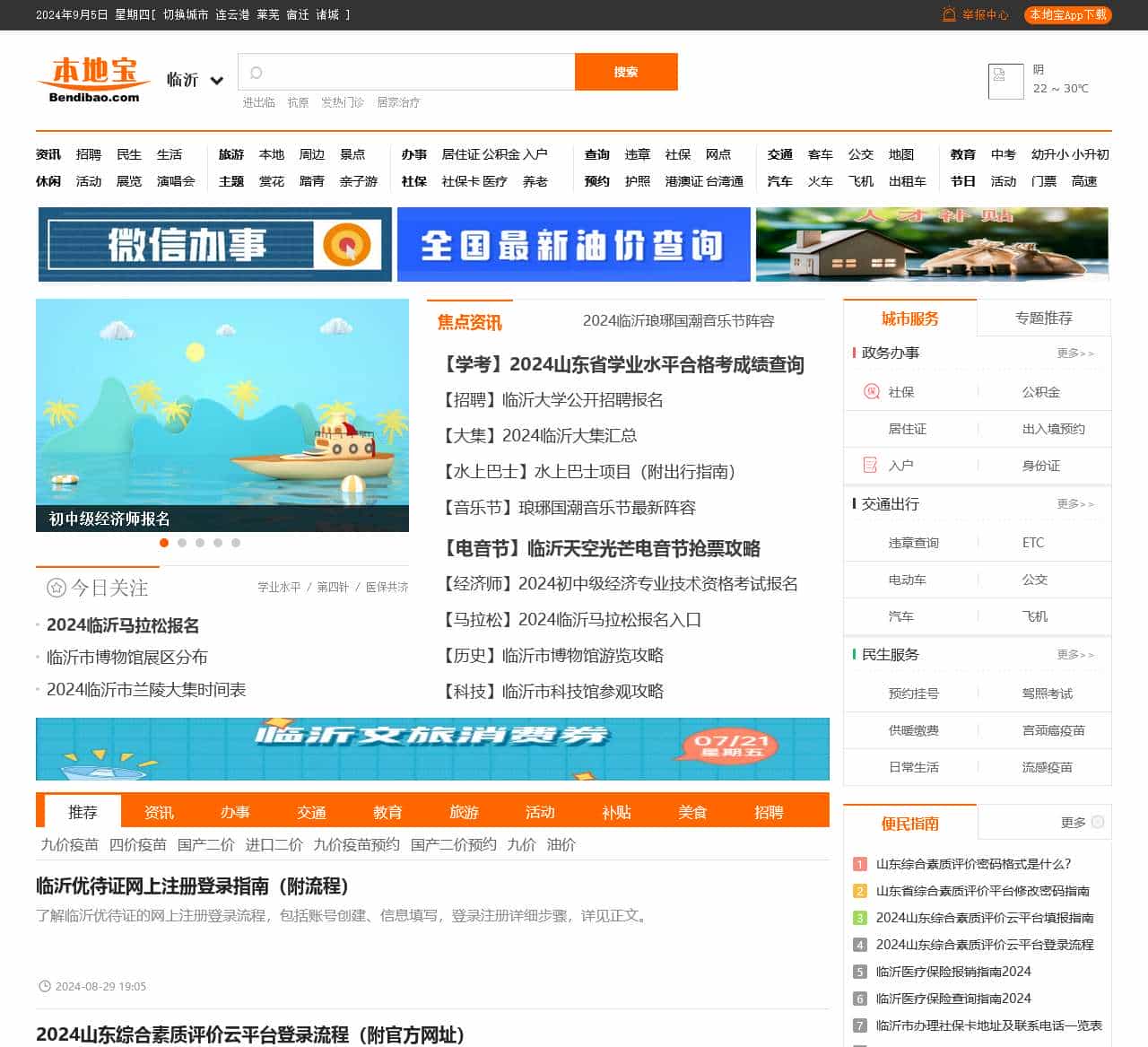1148x1047 pixels.
Task: Select the 推荐 content tab
Action: [x=83, y=811]
